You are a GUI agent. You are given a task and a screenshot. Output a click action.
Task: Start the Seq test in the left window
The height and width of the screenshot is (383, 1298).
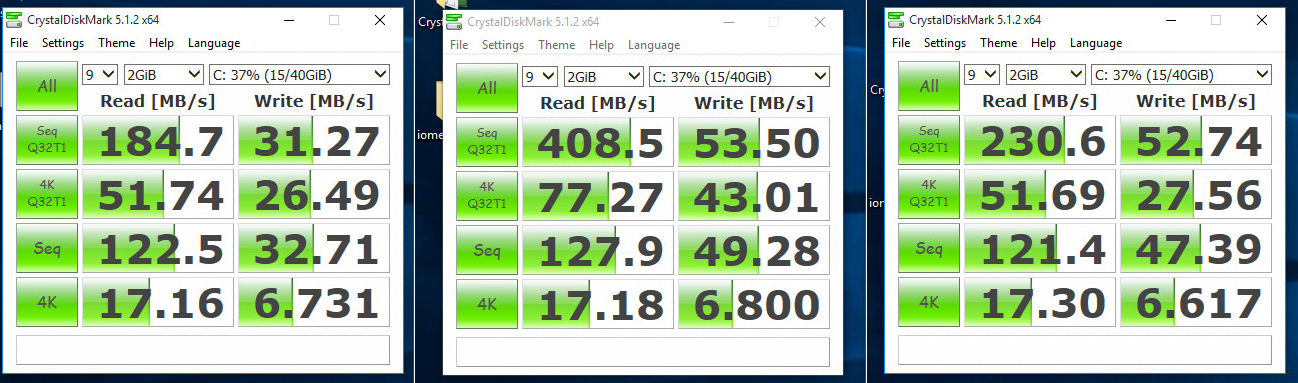point(47,247)
